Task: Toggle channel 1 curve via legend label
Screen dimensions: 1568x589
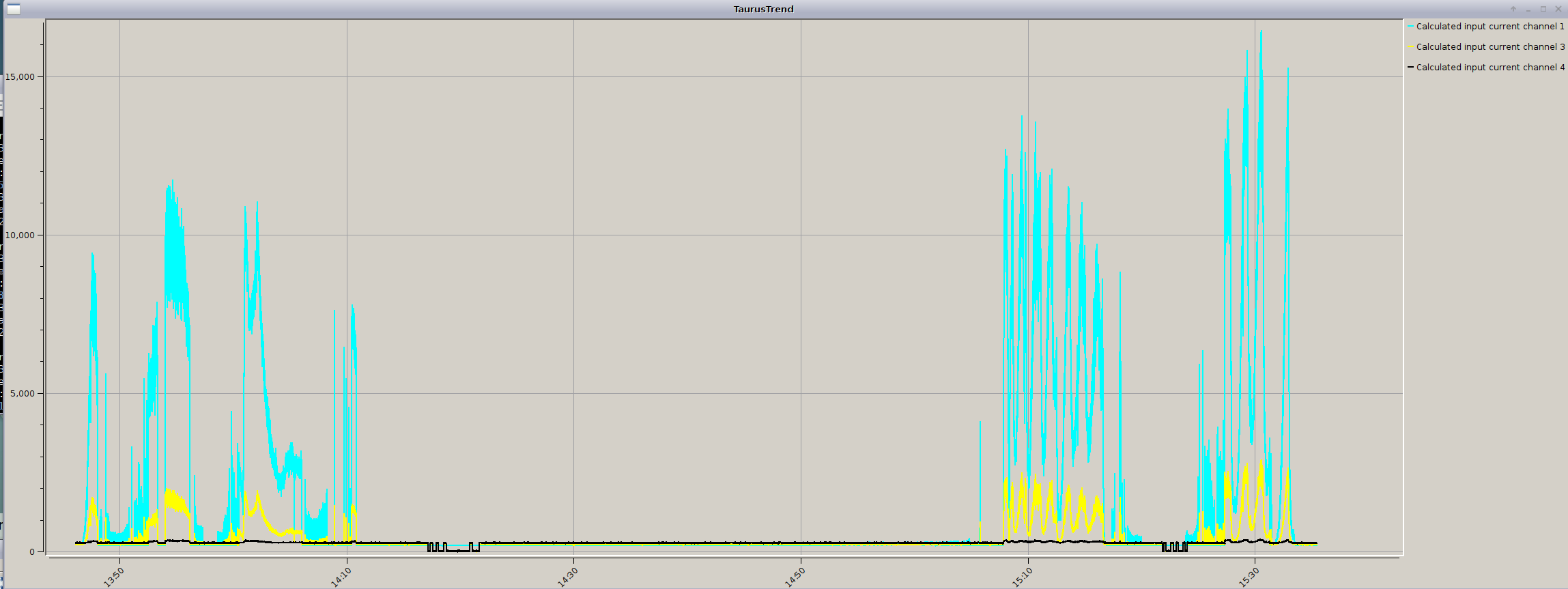Action: (1490, 27)
